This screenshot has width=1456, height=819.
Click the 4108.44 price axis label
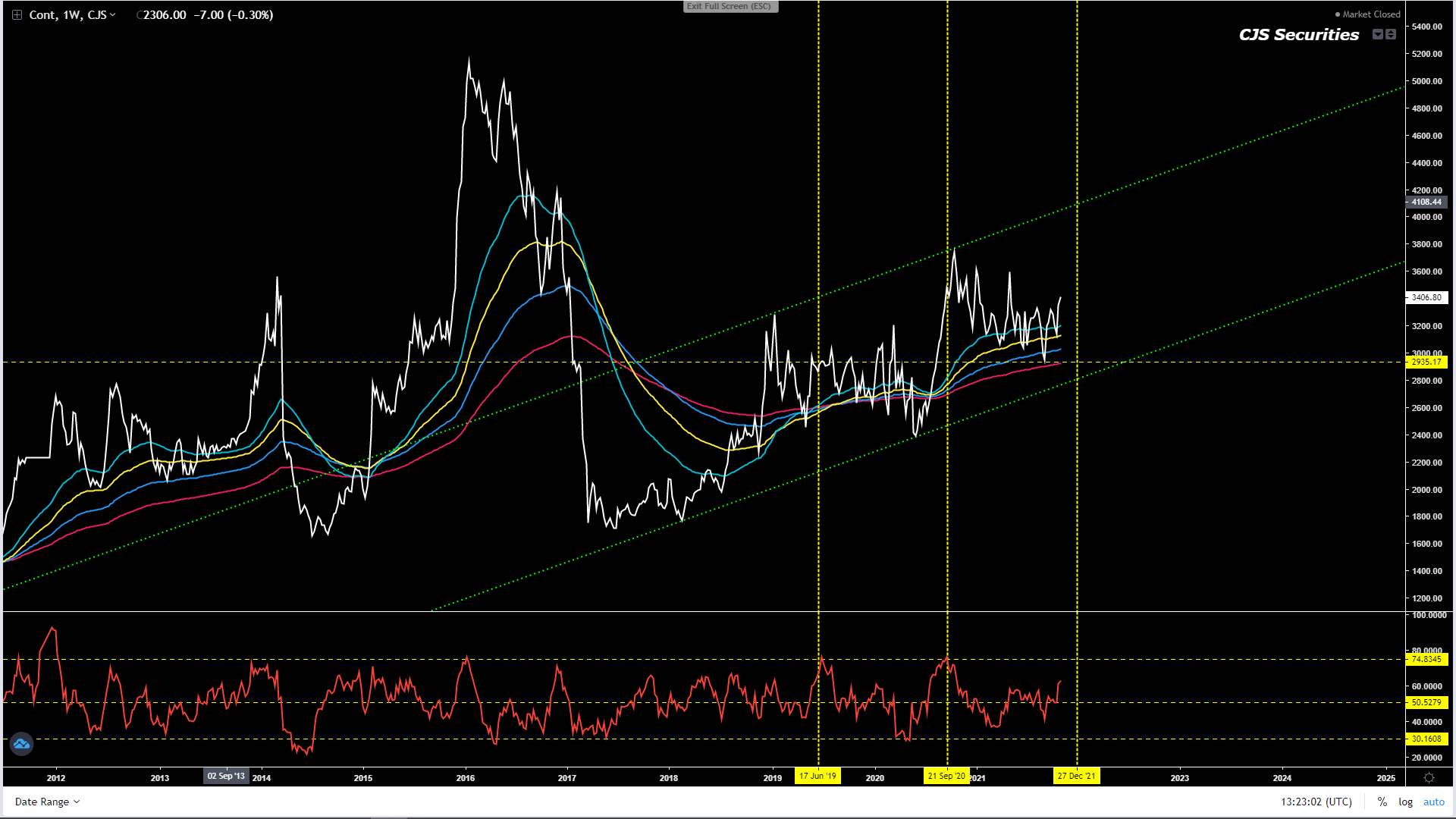[1426, 202]
